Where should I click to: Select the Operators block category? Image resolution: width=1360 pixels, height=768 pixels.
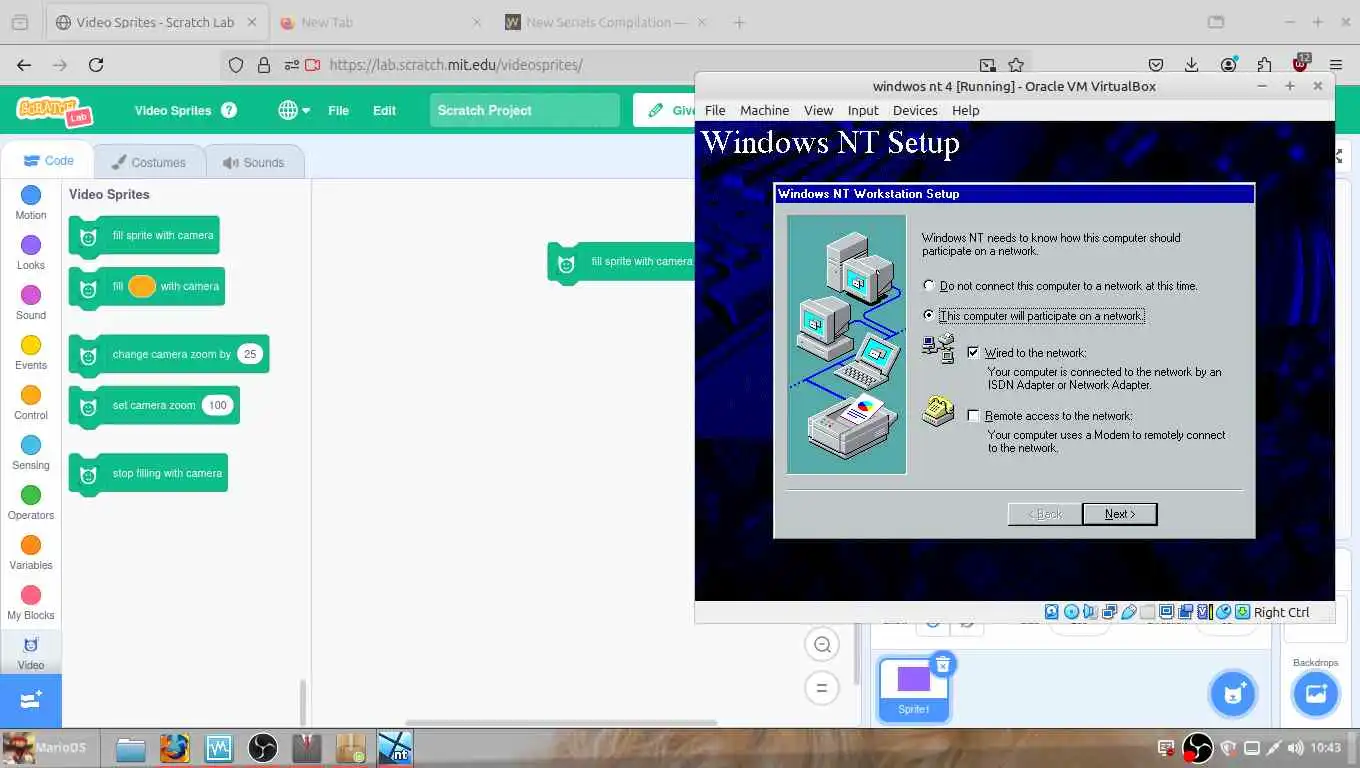31,503
